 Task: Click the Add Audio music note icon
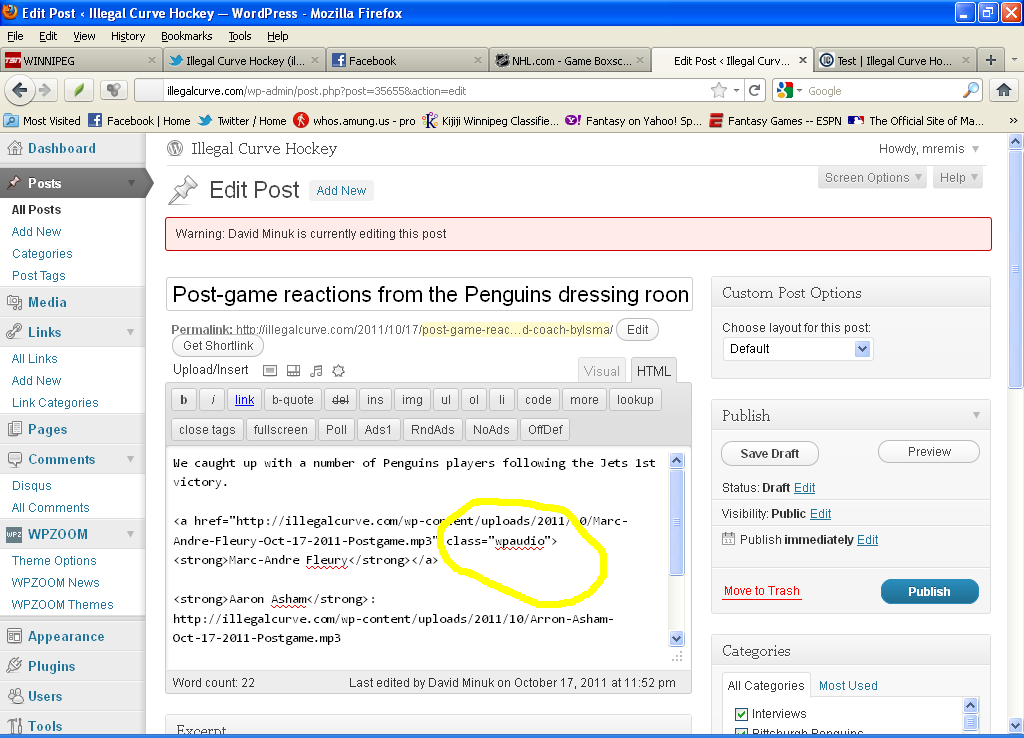coord(316,371)
